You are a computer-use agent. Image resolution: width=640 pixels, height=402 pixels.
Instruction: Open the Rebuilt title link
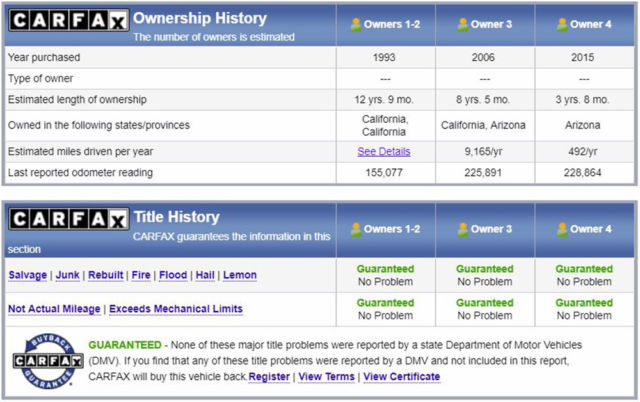(106, 275)
